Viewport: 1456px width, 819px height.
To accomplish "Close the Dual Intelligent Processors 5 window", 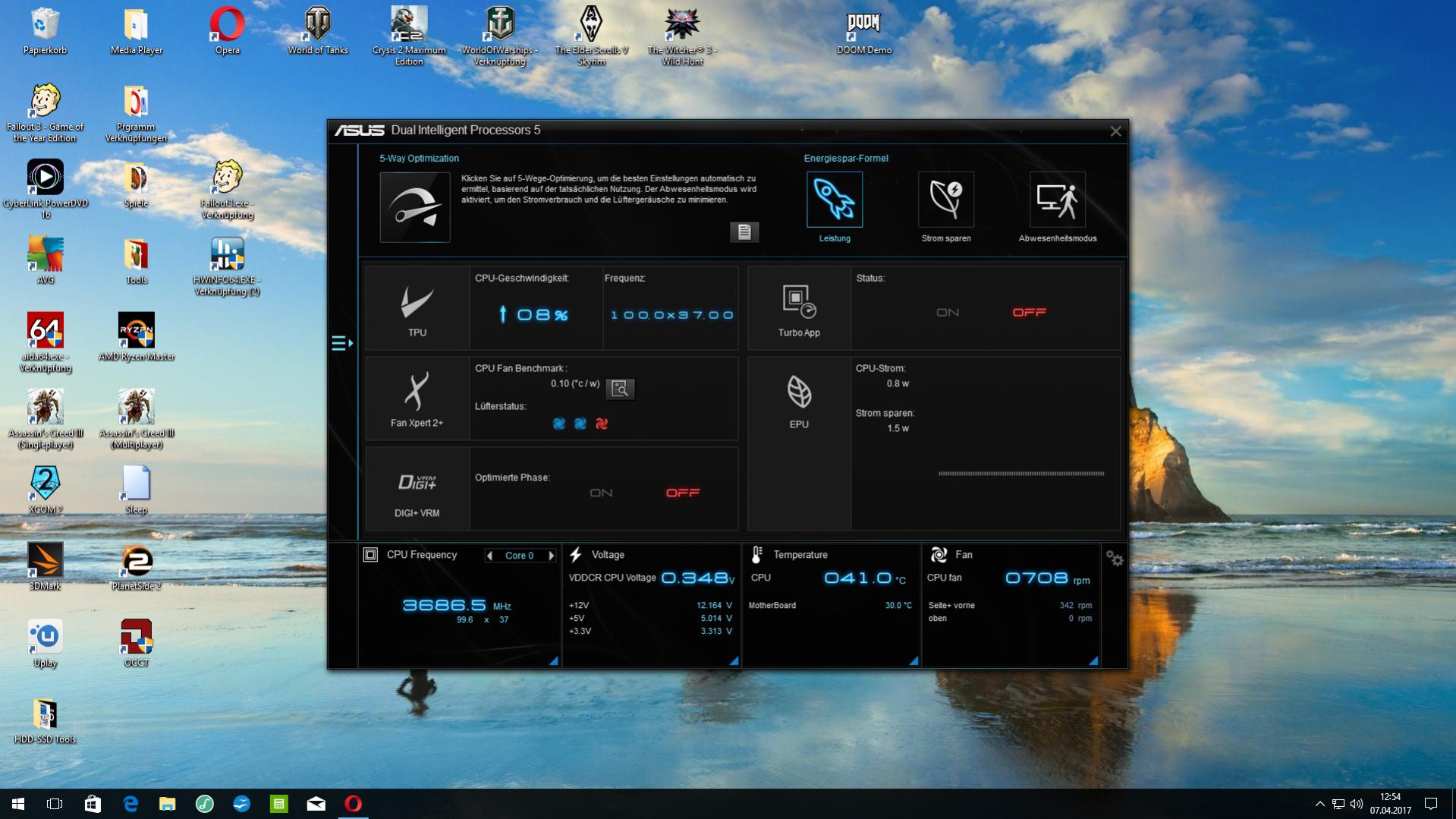I will coord(1115,131).
